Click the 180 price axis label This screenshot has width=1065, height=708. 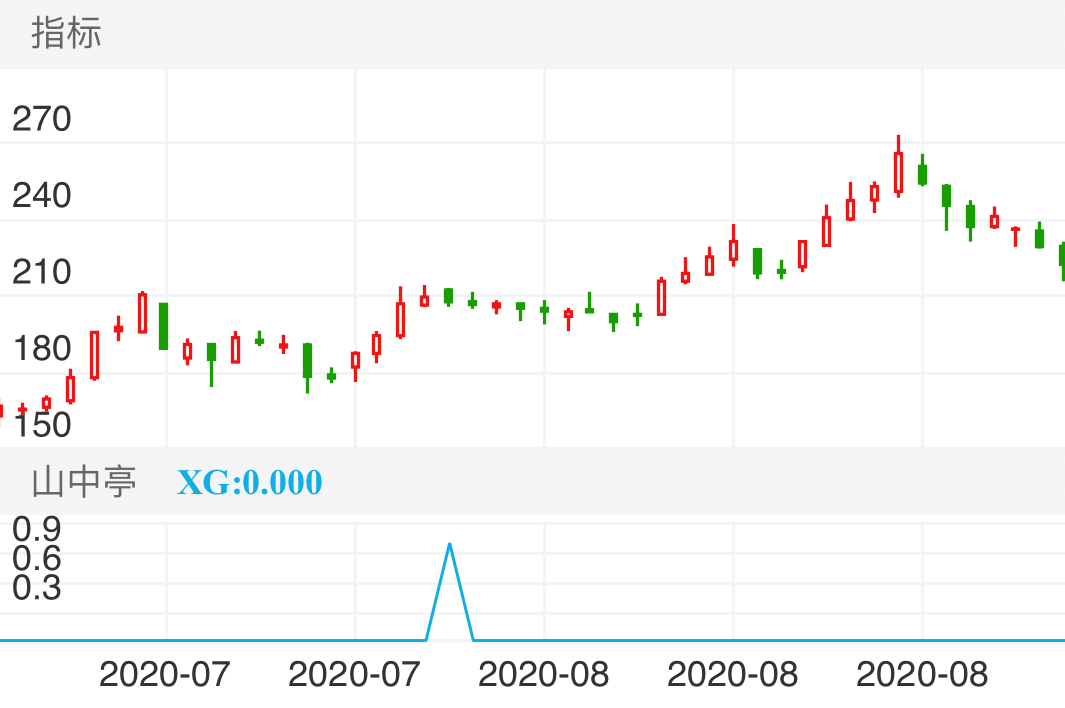pos(41,349)
